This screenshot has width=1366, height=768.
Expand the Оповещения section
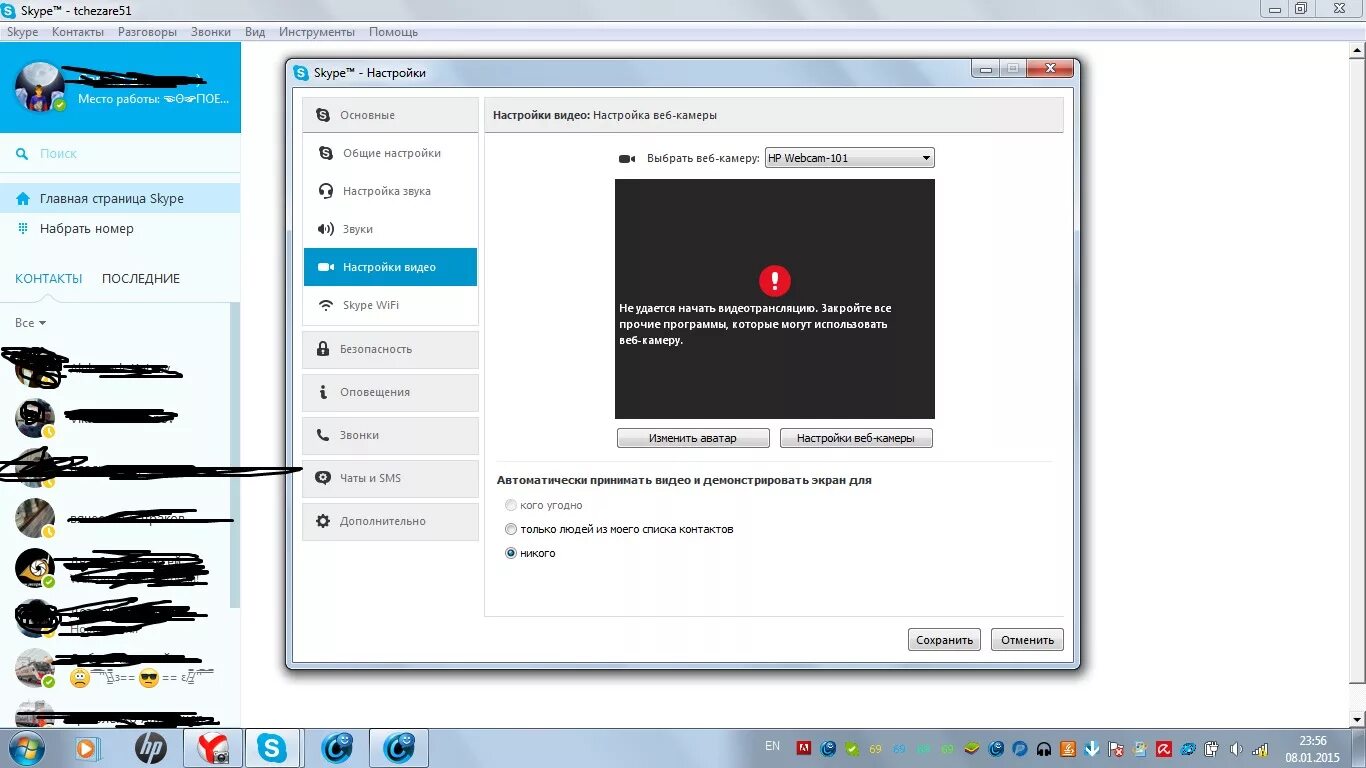390,392
